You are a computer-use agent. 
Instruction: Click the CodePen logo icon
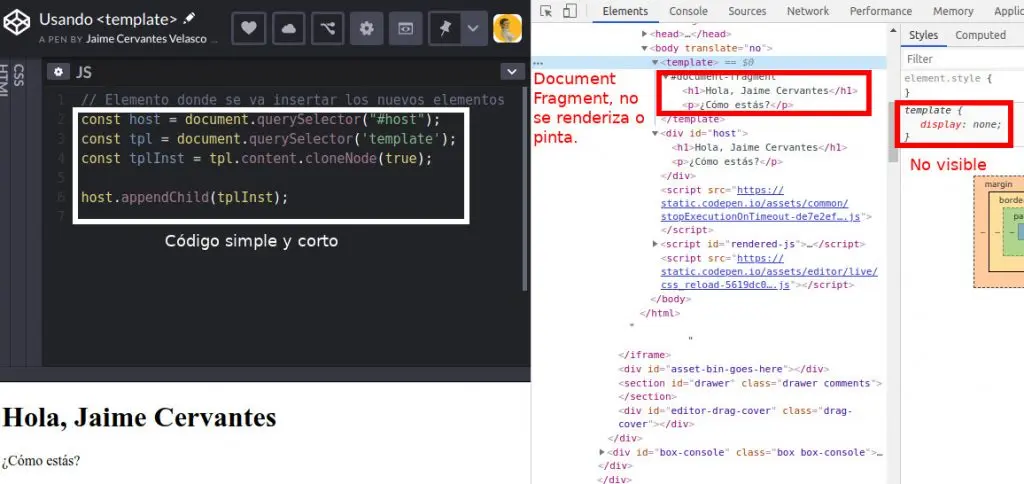(x=16, y=23)
